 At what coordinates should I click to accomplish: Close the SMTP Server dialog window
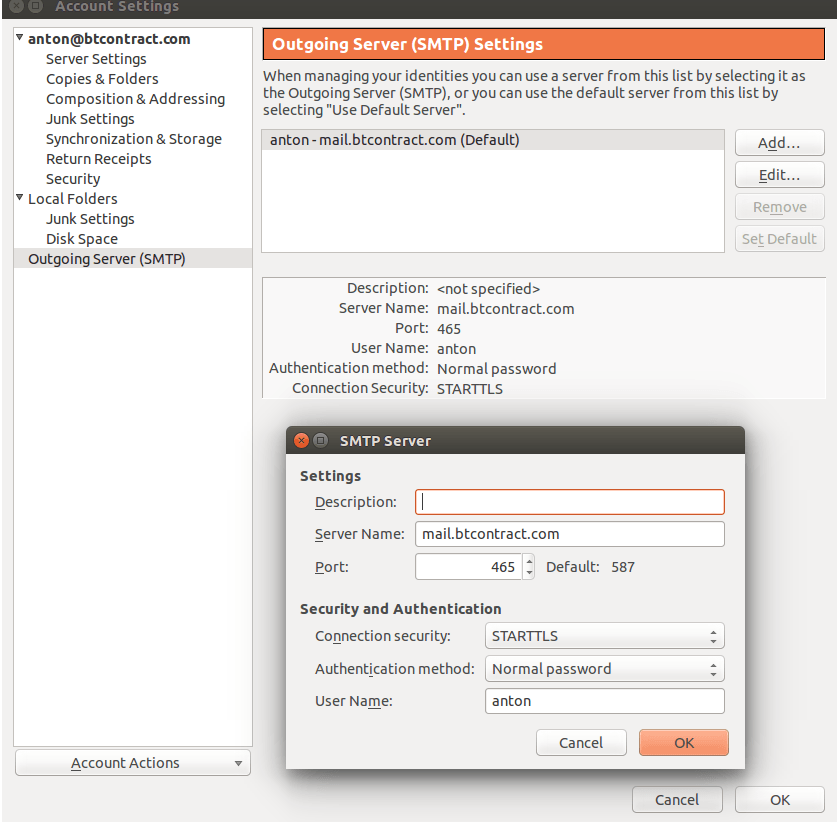point(301,440)
